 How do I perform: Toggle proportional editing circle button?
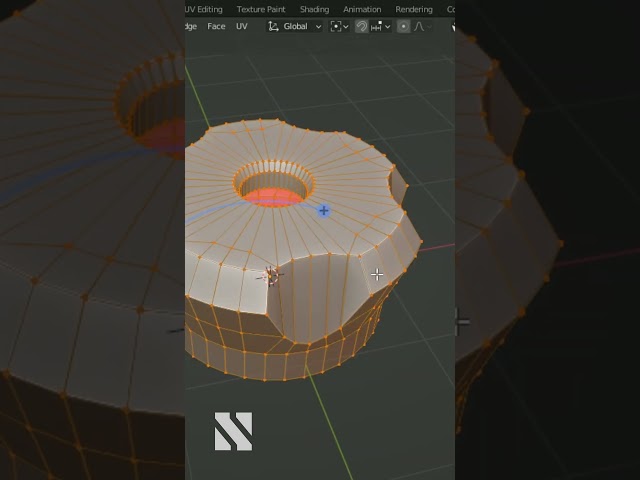tap(403, 27)
